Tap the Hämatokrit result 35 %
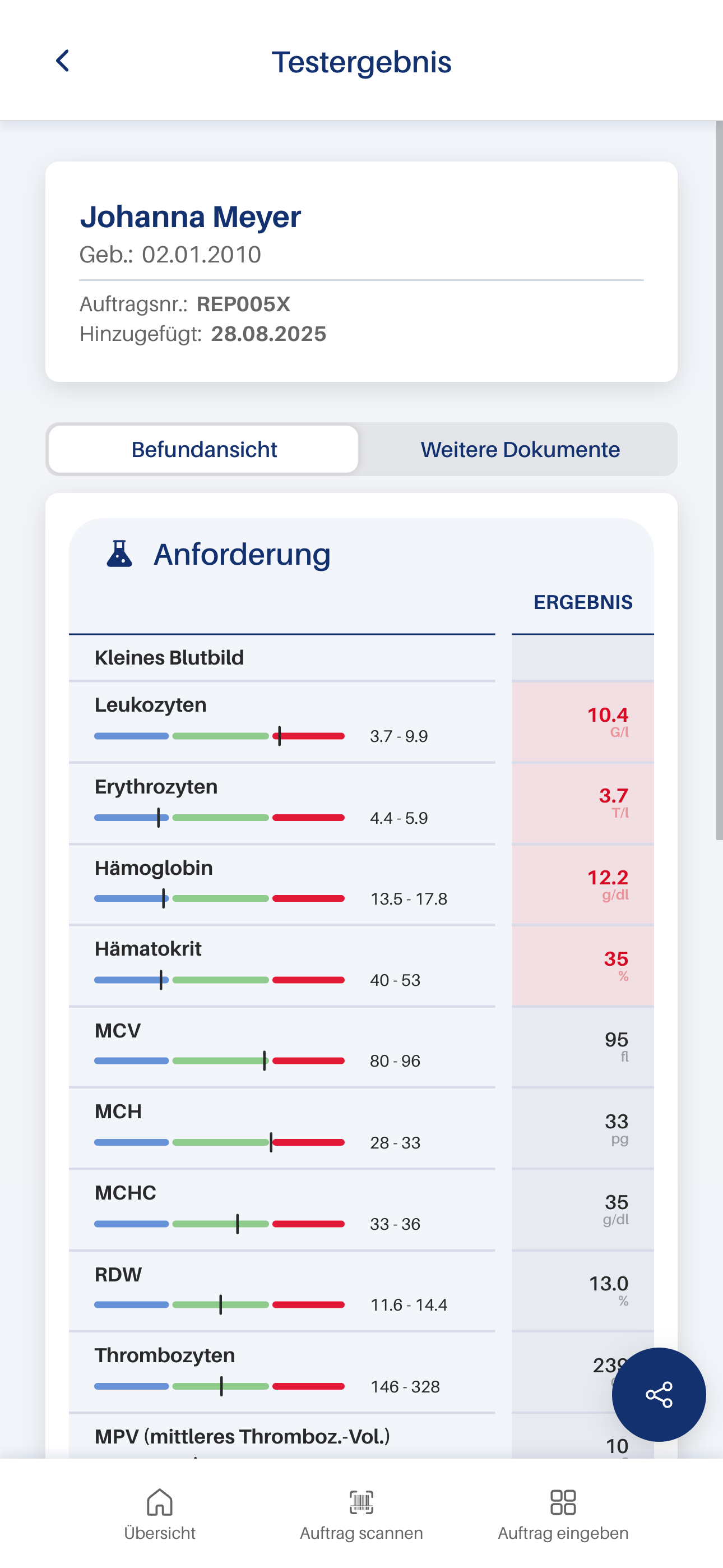The image size is (723, 1568). [615, 960]
